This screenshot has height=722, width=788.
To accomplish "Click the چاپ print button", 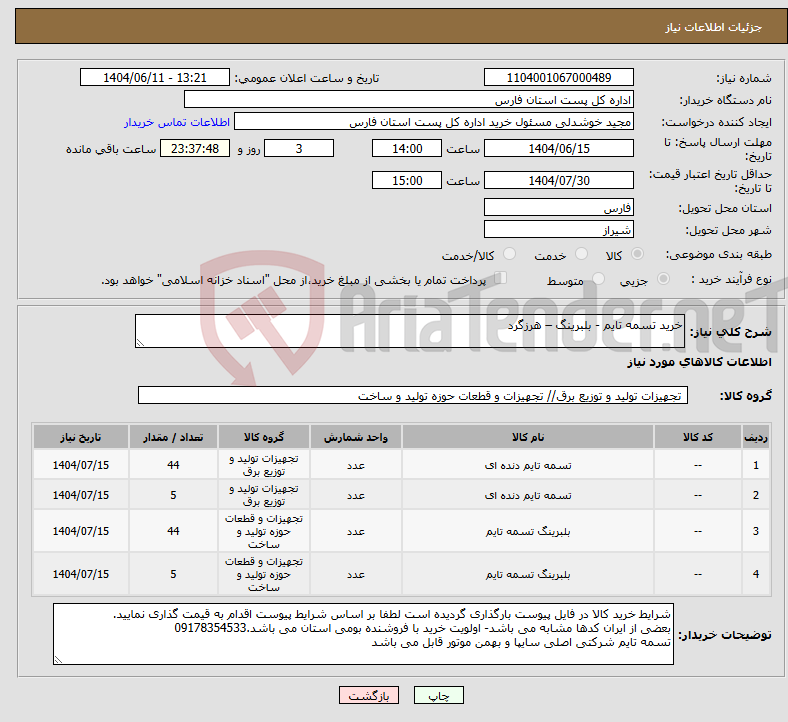I will [x=438, y=695].
